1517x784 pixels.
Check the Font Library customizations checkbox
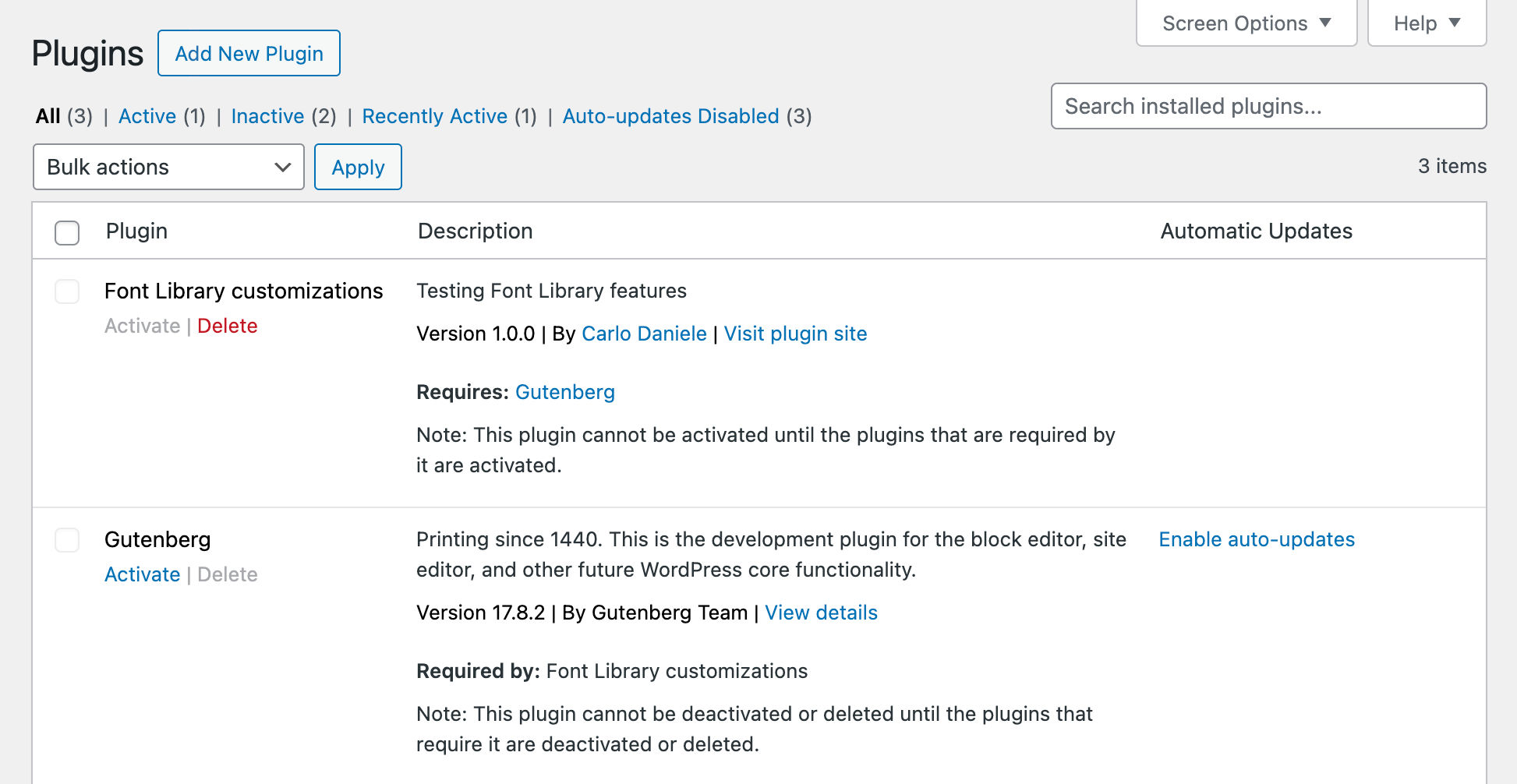67,292
